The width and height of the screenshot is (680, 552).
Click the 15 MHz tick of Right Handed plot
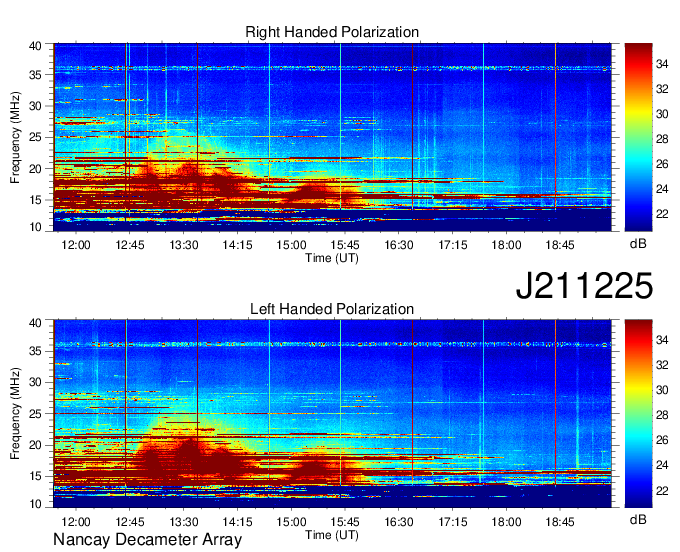35,200
